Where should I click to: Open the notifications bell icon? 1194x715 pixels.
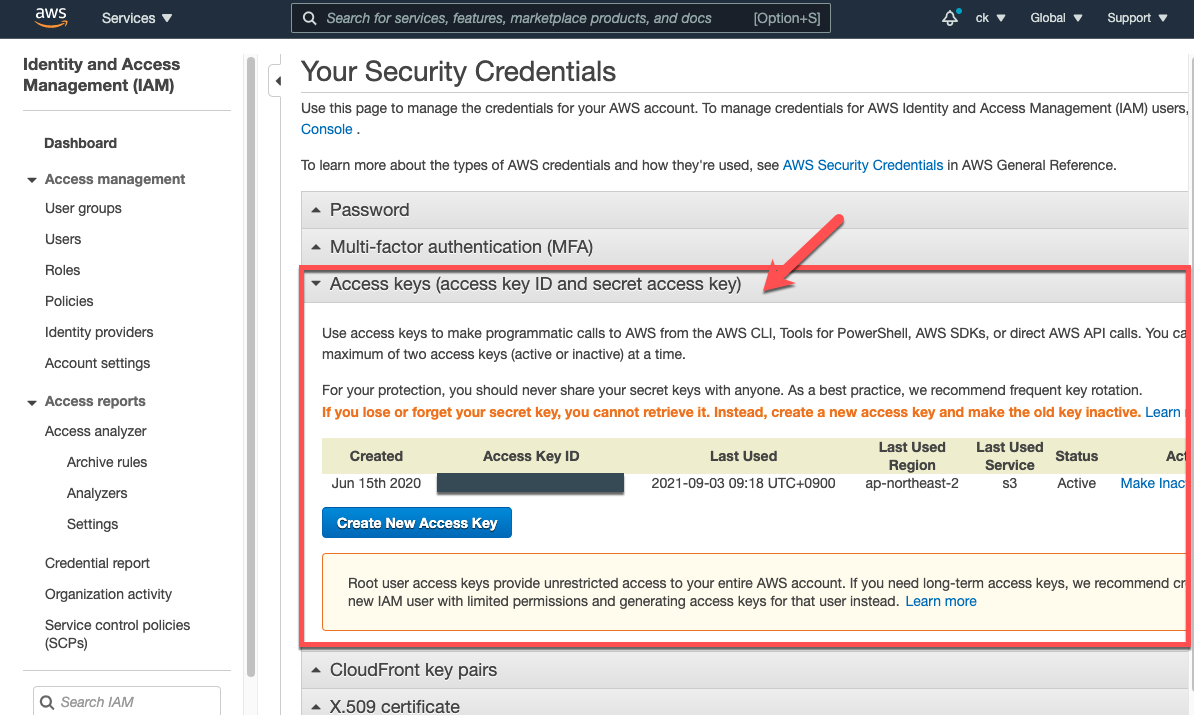click(x=950, y=18)
